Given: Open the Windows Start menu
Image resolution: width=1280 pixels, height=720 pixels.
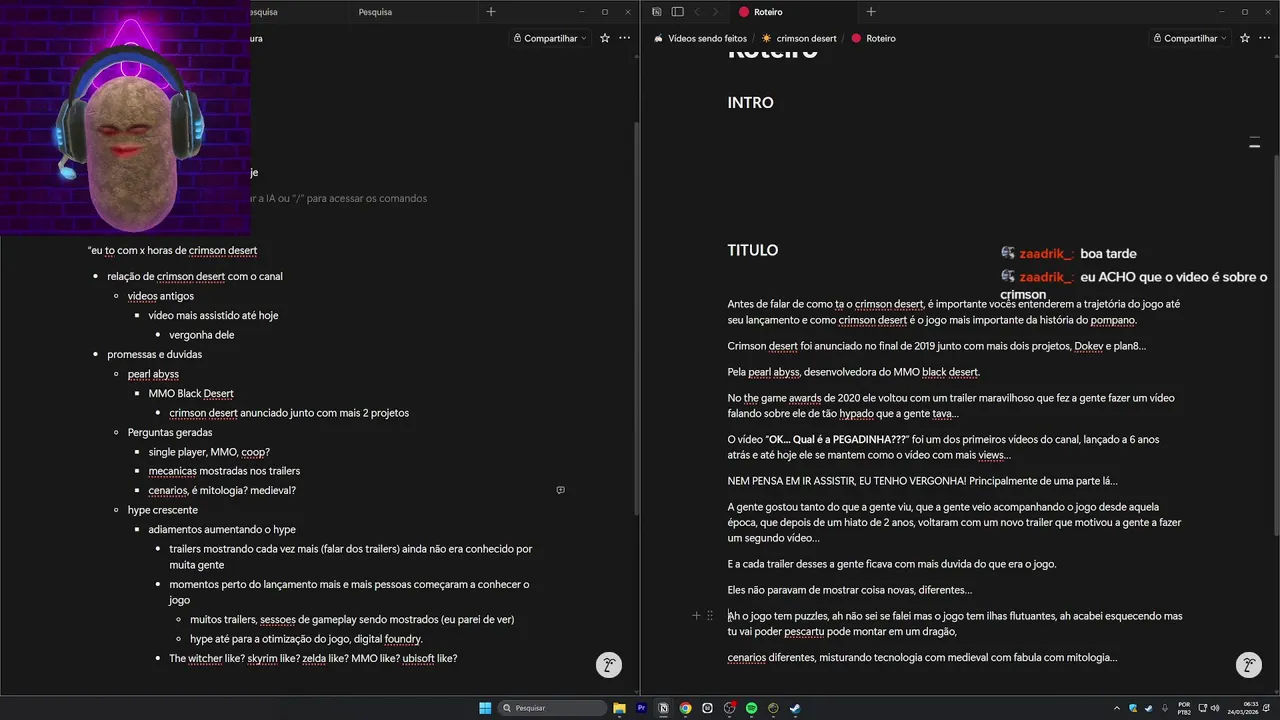Looking at the screenshot, I should [x=485, y=708].
